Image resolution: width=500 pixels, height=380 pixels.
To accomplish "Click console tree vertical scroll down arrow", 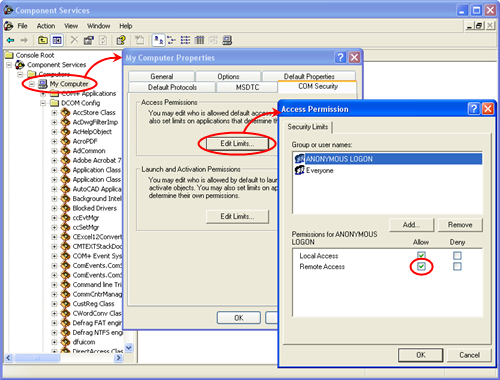I will [x=129, y=348].
